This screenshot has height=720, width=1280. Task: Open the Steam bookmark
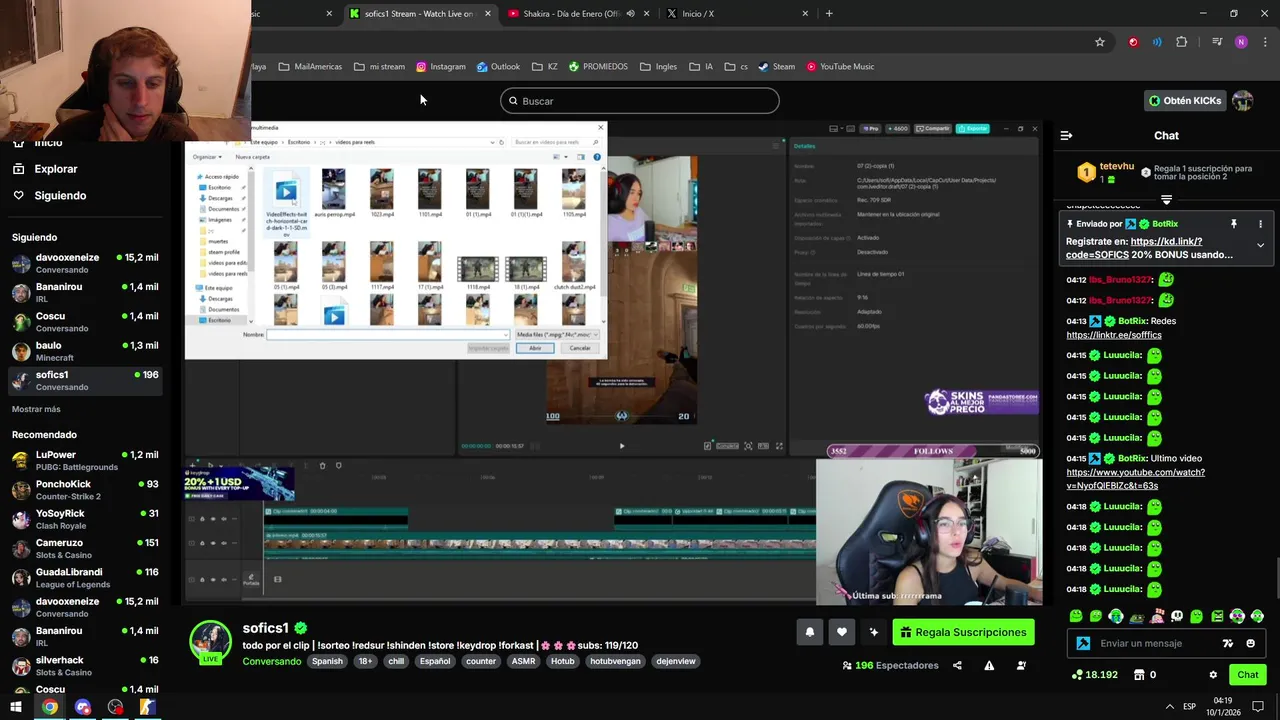(x=776, y=67)
